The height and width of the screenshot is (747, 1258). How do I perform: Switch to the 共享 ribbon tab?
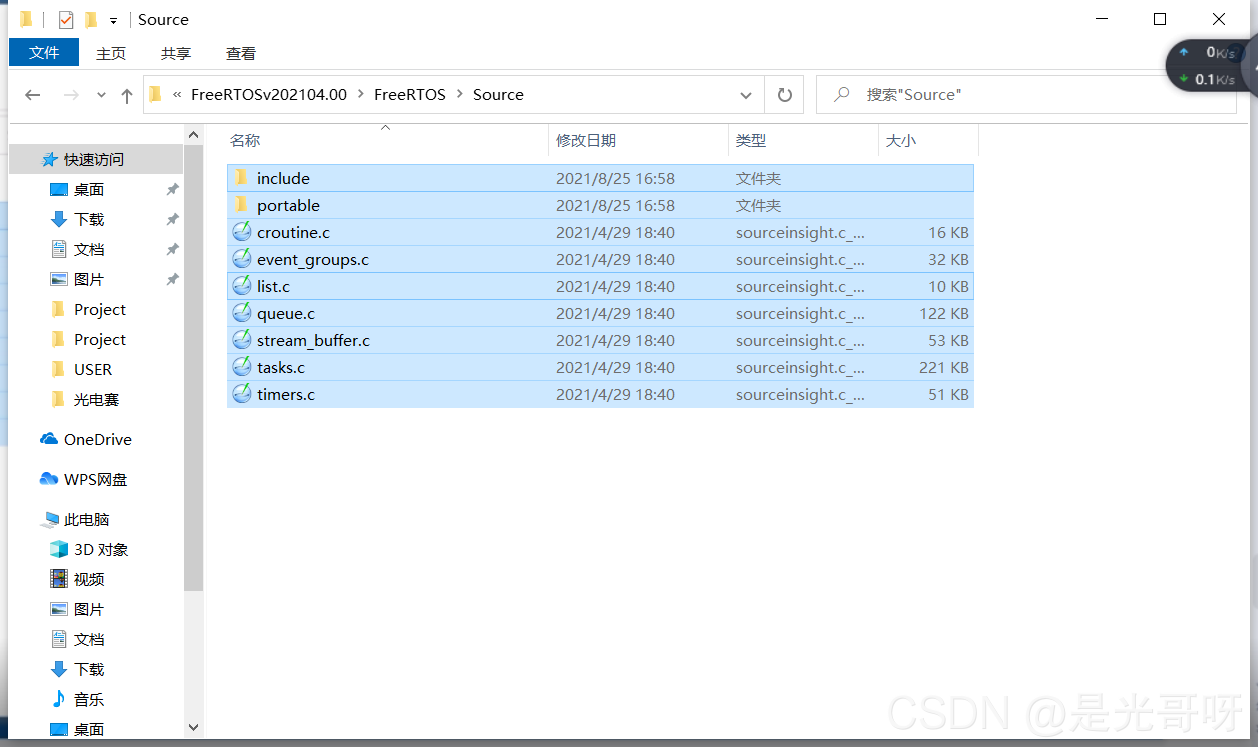(x=176, y=53)
